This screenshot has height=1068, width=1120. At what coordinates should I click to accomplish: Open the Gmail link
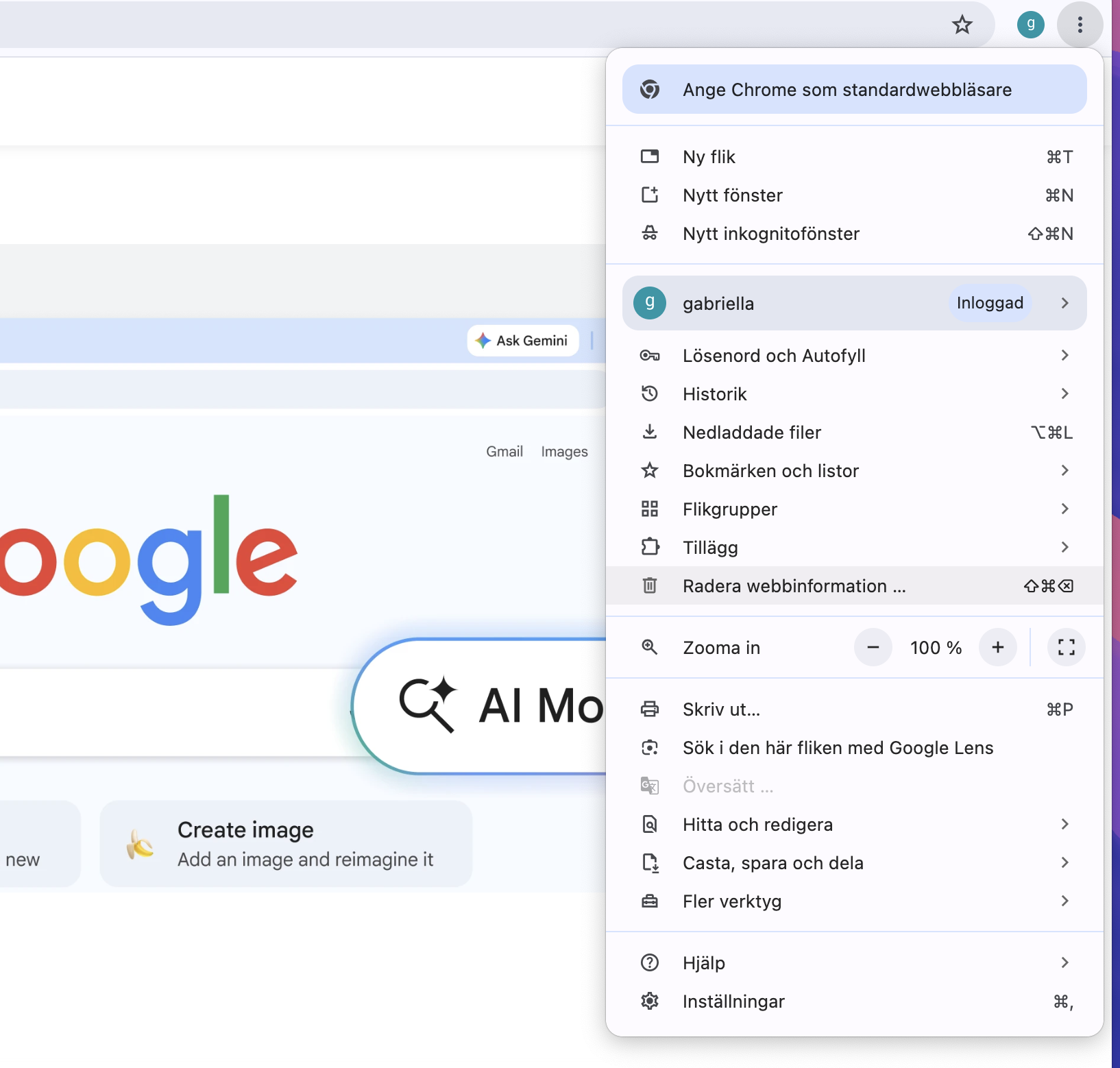coord(504,451)
